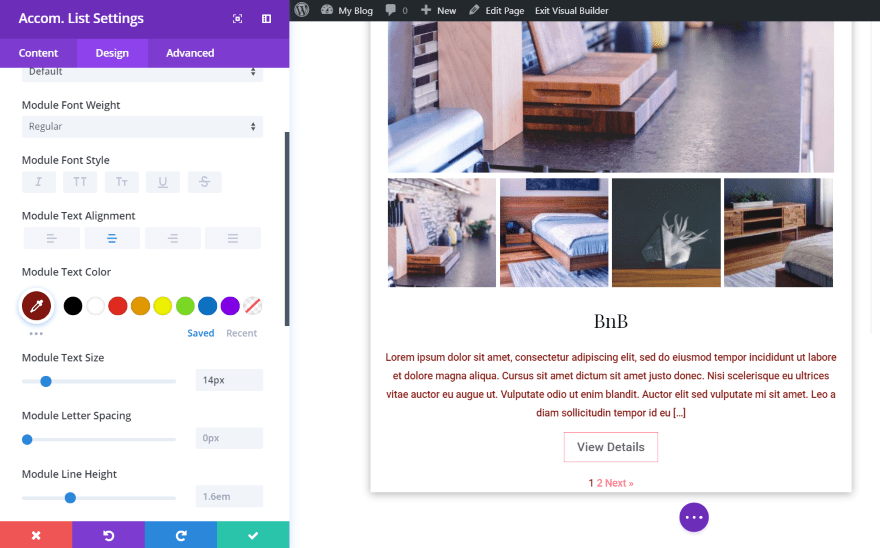Click the View Details button
The width and height of the screenshot is (880, 548).
pos(611,447)
